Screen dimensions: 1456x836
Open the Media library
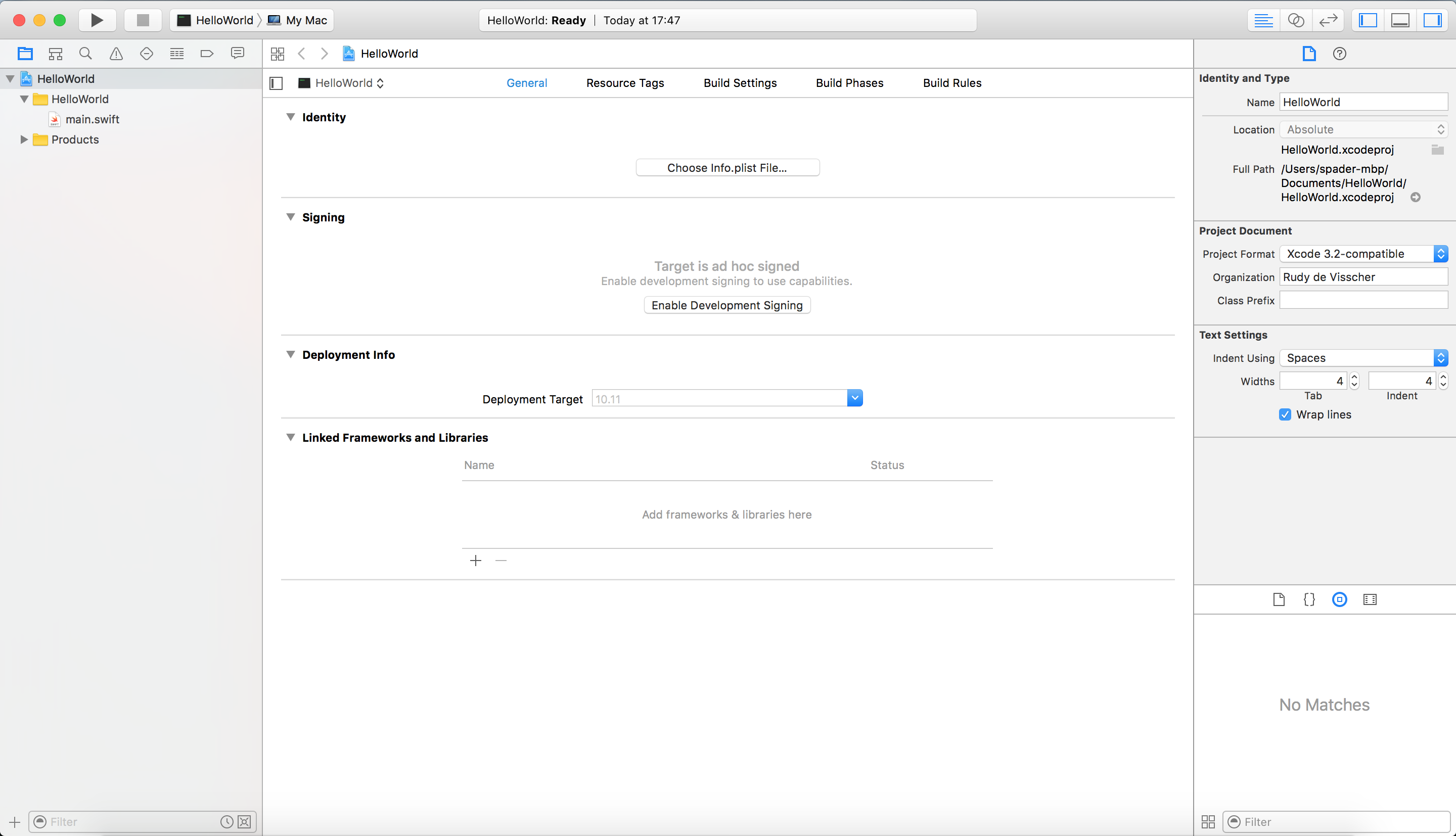click(1370, 599)
